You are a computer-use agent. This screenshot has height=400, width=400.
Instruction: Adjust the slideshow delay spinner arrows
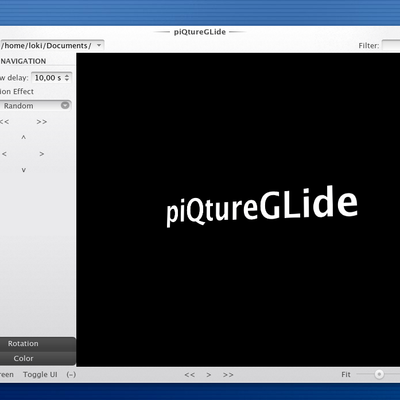click(x=67, y=78)
